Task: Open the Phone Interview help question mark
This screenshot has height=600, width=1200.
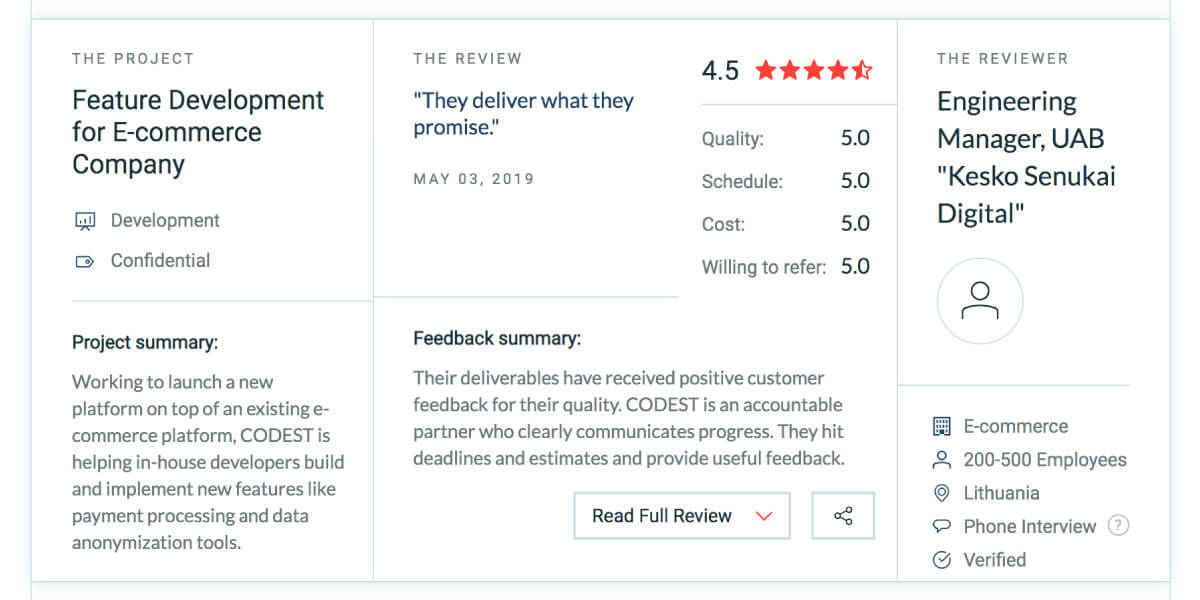Action: tap(1119, 525)
